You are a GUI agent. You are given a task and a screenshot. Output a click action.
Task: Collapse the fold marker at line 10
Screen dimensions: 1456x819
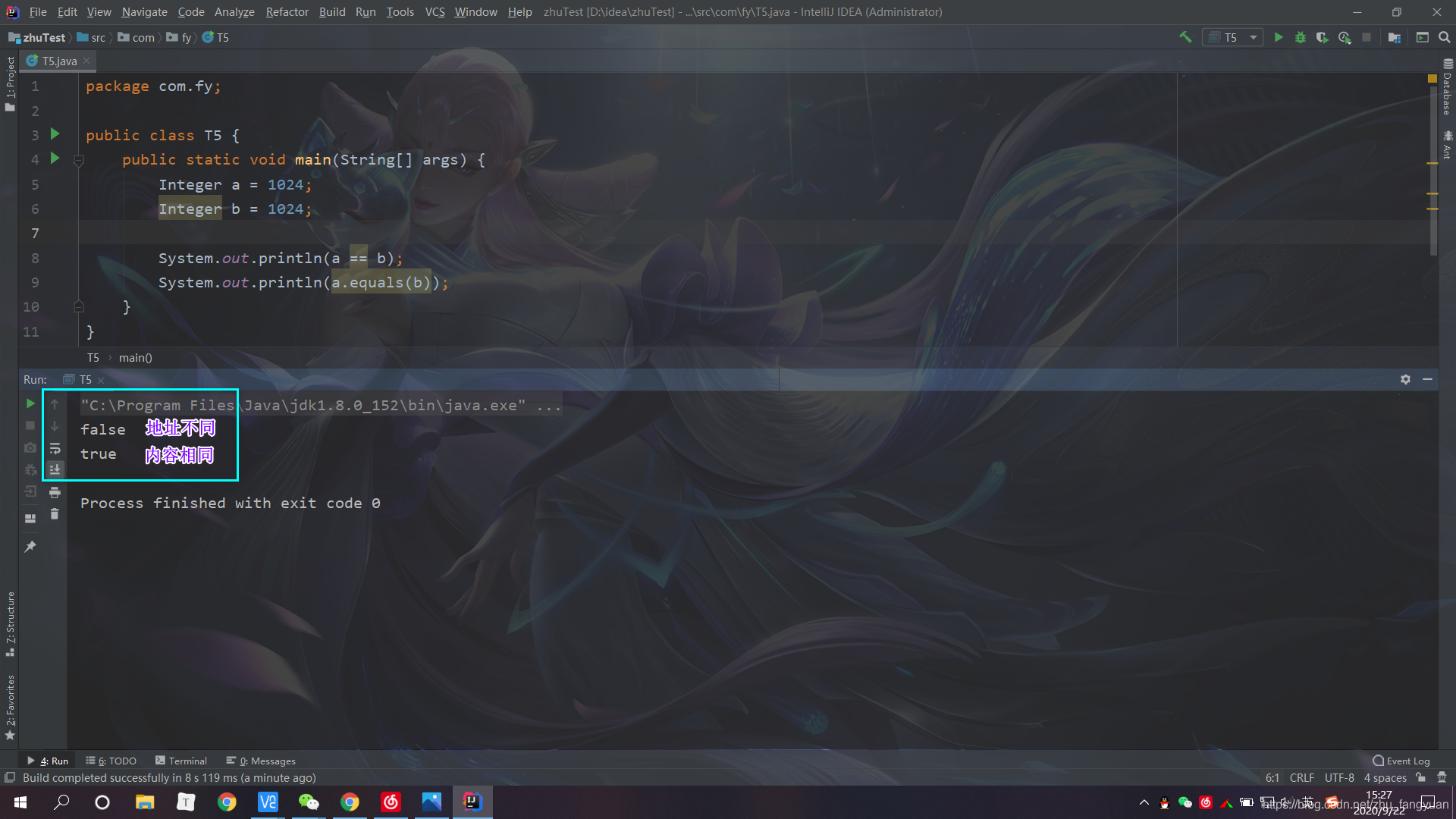tap(78, 306)
